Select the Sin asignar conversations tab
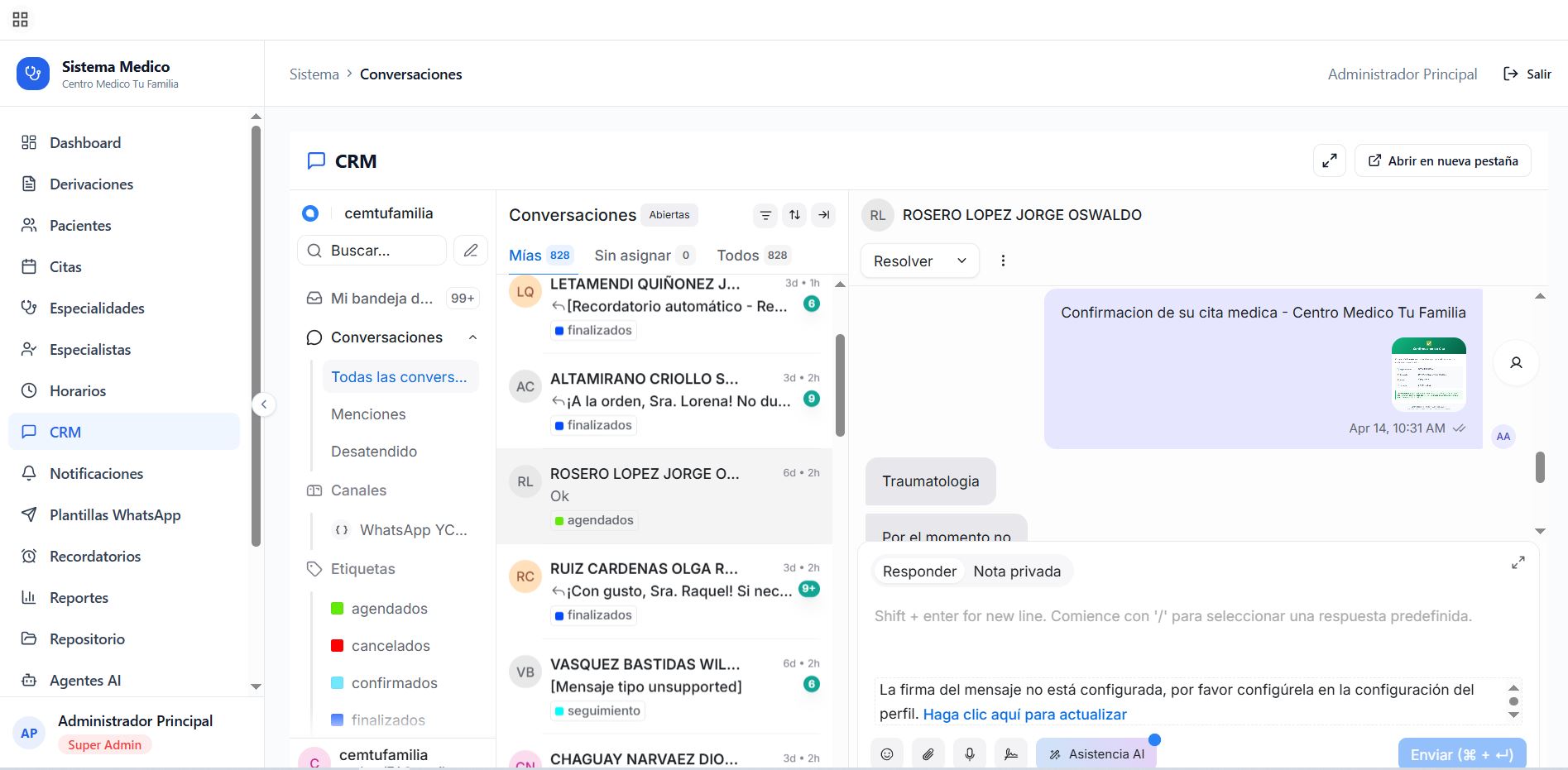The height and width of the screenshot is (770, 1568). (633, 255)
